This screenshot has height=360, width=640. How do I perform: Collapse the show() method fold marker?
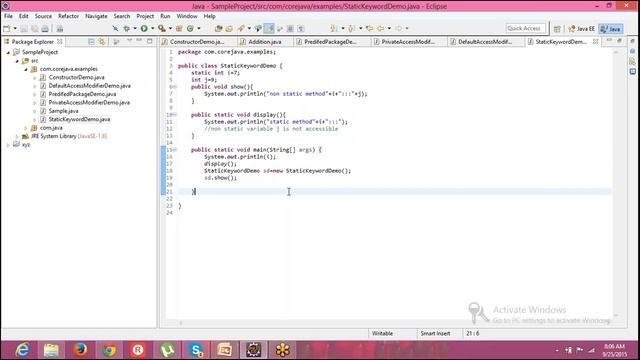[175, 87]
